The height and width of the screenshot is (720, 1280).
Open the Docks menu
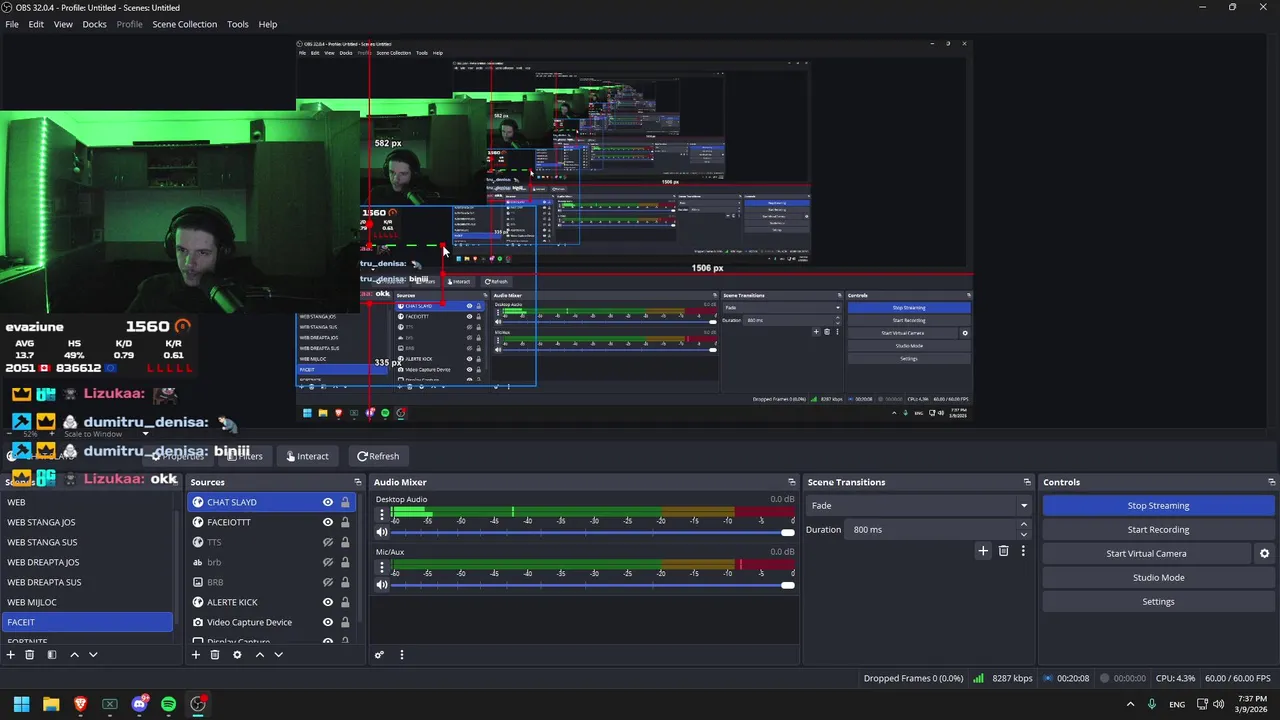pos(94,24)
